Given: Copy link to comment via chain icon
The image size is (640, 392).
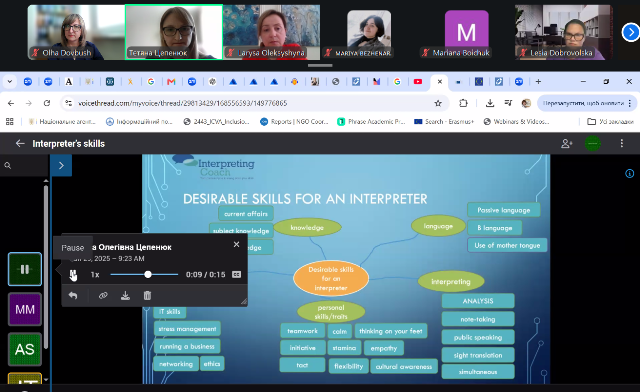Looking at the screenshot, I should tap(103, 295).
